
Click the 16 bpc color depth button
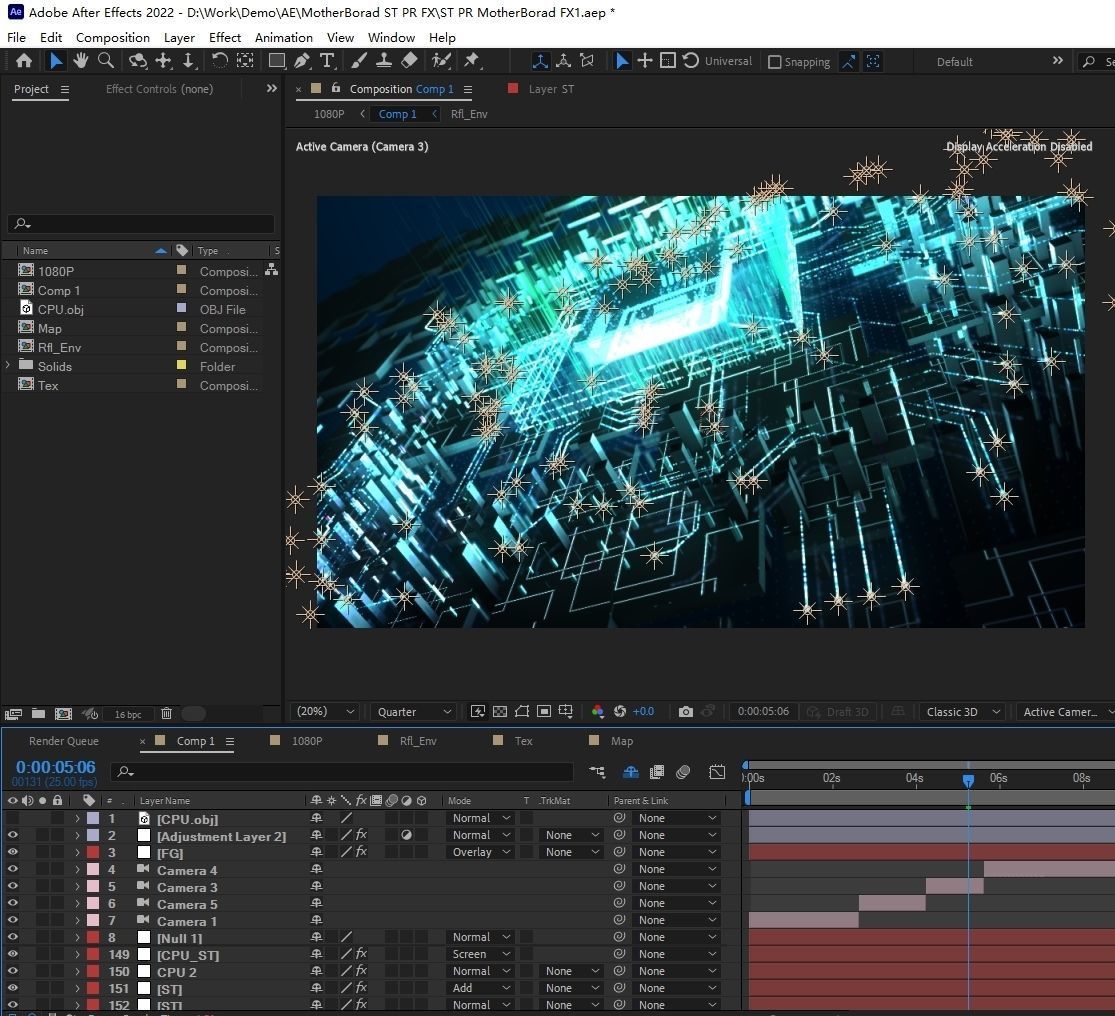click(x=128, y=714)
